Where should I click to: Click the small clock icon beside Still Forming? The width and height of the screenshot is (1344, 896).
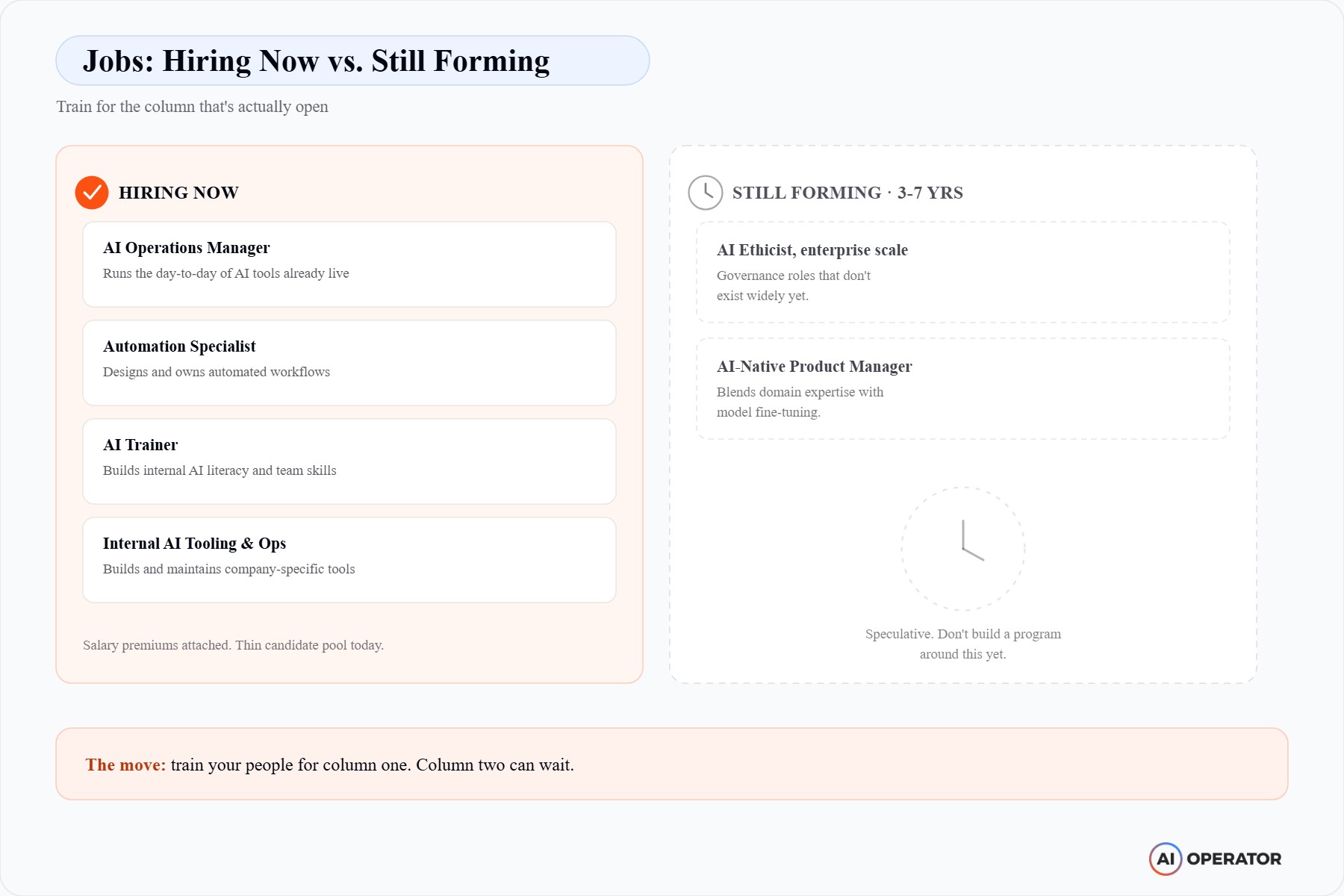(705, 193)
